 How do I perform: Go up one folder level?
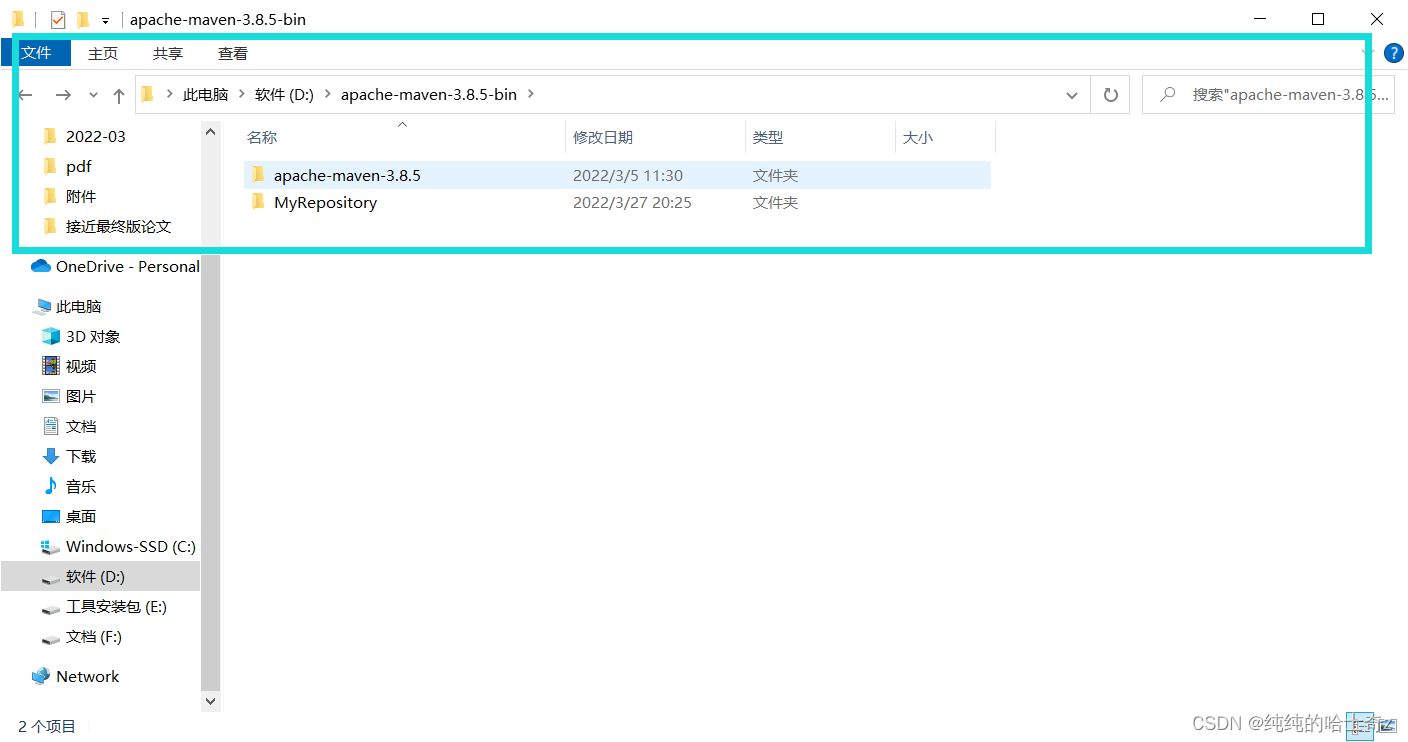(119, 95)
